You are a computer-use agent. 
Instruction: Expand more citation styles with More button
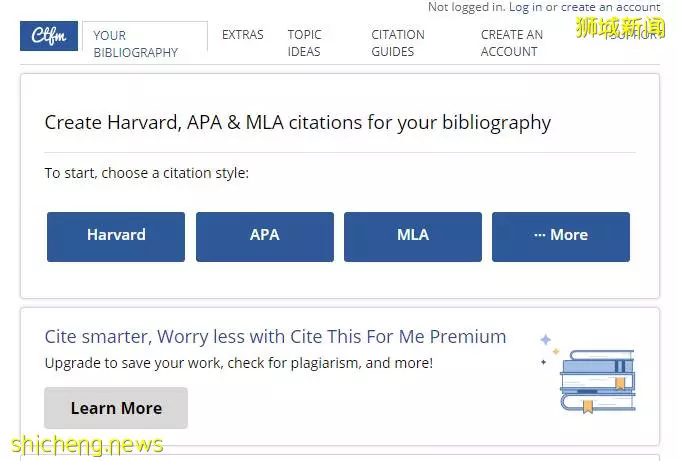(x=561, y=237)
